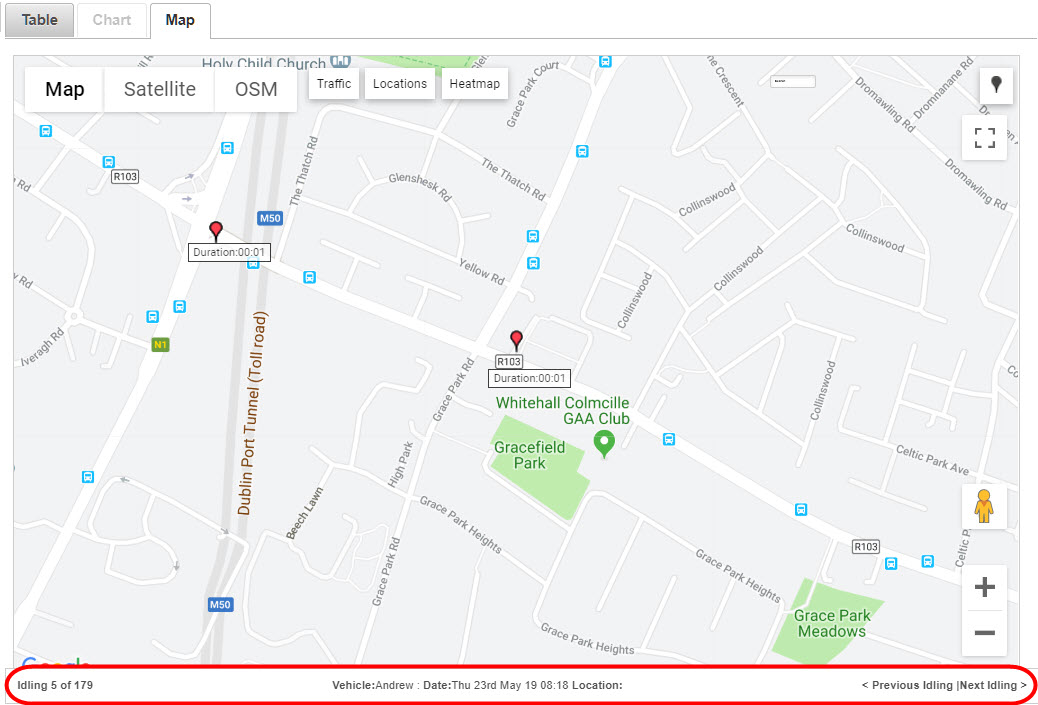Image resolution: width=1038 pixels, height=705 pixels.
Task: Select the Map base layer
Action: click(x=64, y=89)
